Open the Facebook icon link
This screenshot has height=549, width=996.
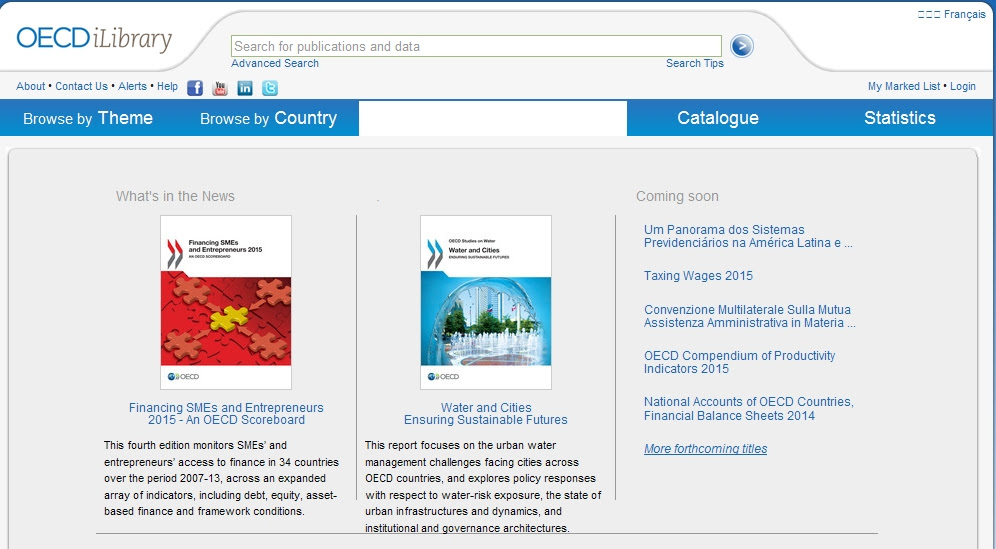pyautogui.click(x=195, y=88)
